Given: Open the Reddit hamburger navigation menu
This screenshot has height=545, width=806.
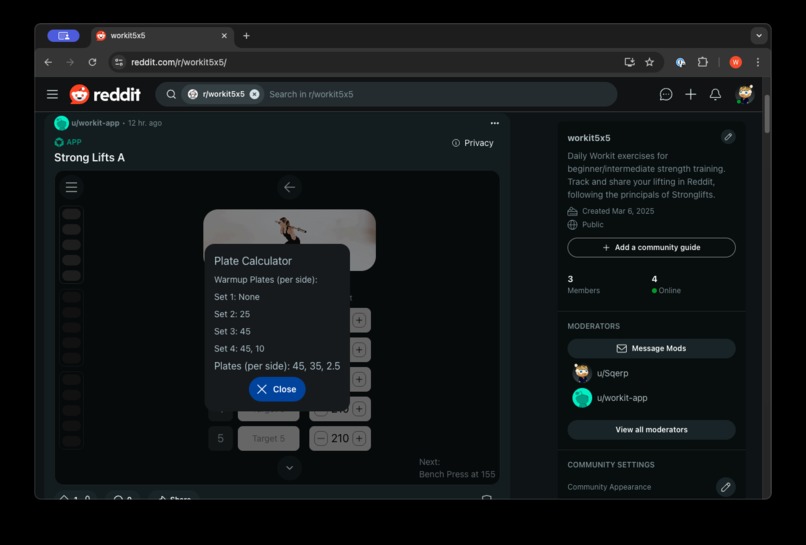Looking at the screenshot, I should [52, 94].
